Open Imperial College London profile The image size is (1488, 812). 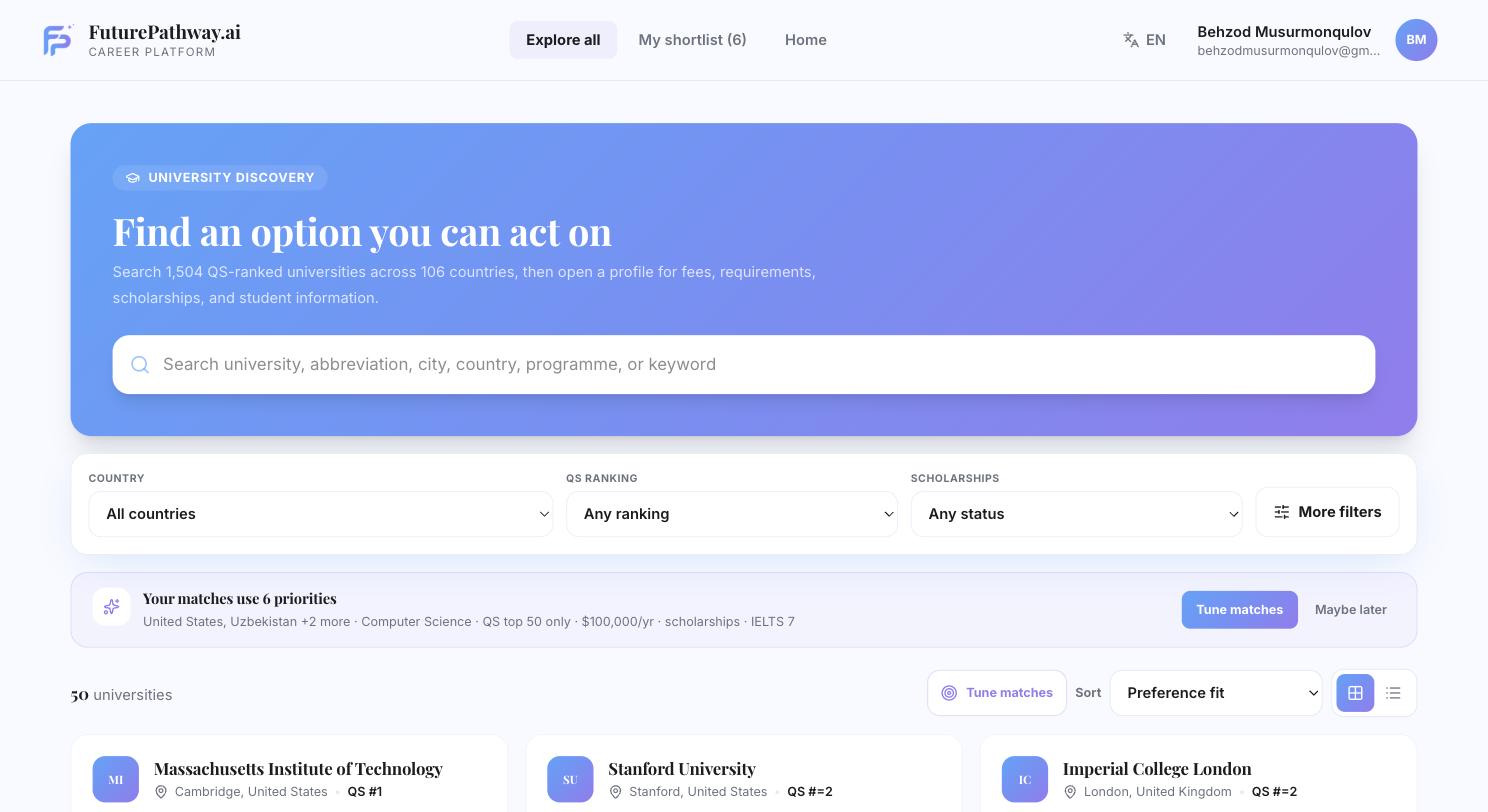pyautogui.click(x=1157, y=769)
